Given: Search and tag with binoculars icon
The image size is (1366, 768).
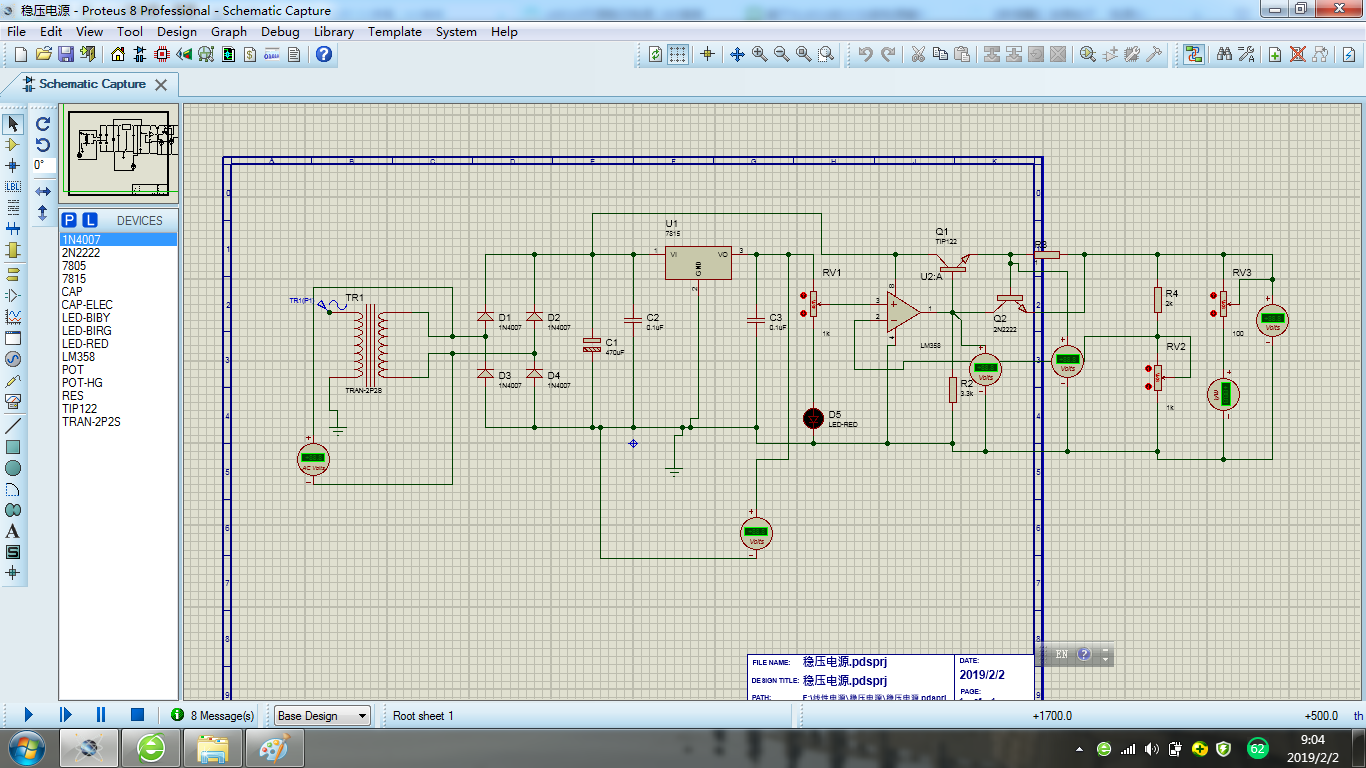Looking at the screenshot, I should point(1224,54).
